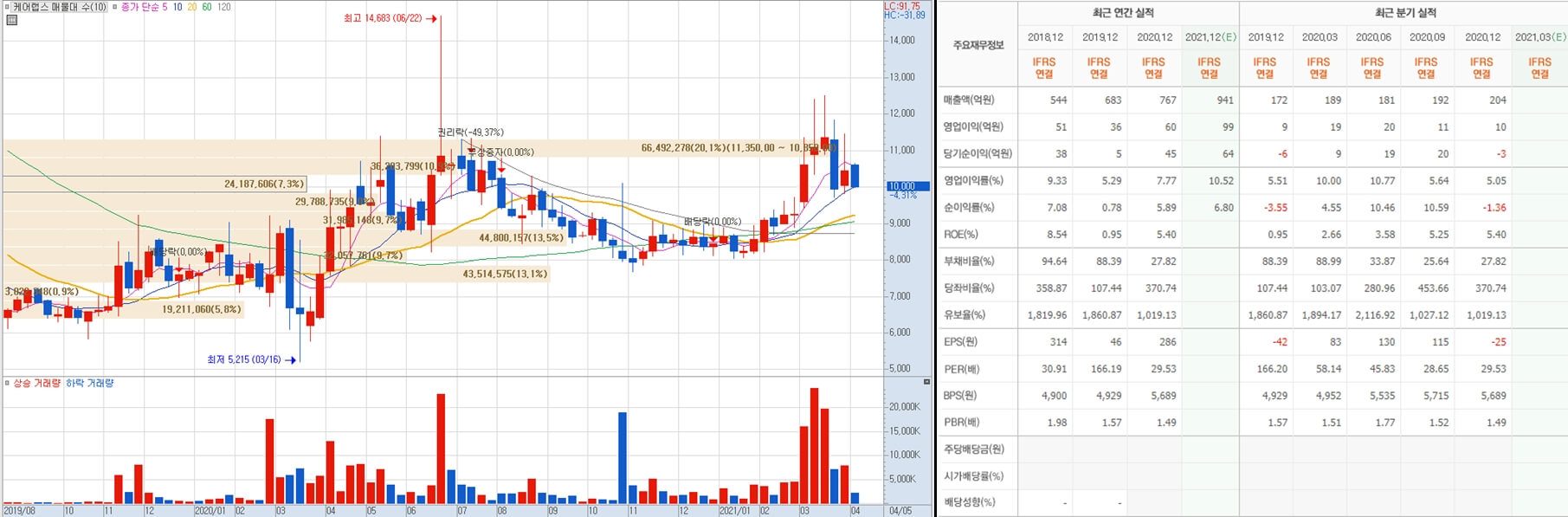Click the 1,819.96 reserve ratio cell

pos(1047,315)
